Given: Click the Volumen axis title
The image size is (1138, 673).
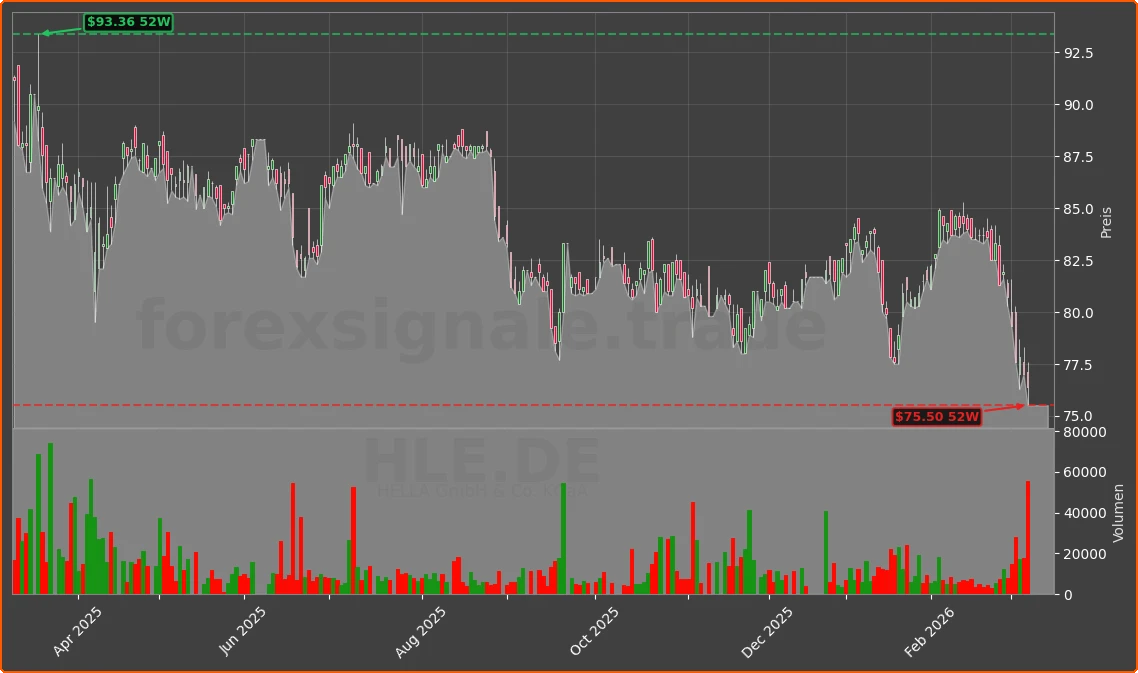Looking at the screenshot, I should [x=1118, y=512].
